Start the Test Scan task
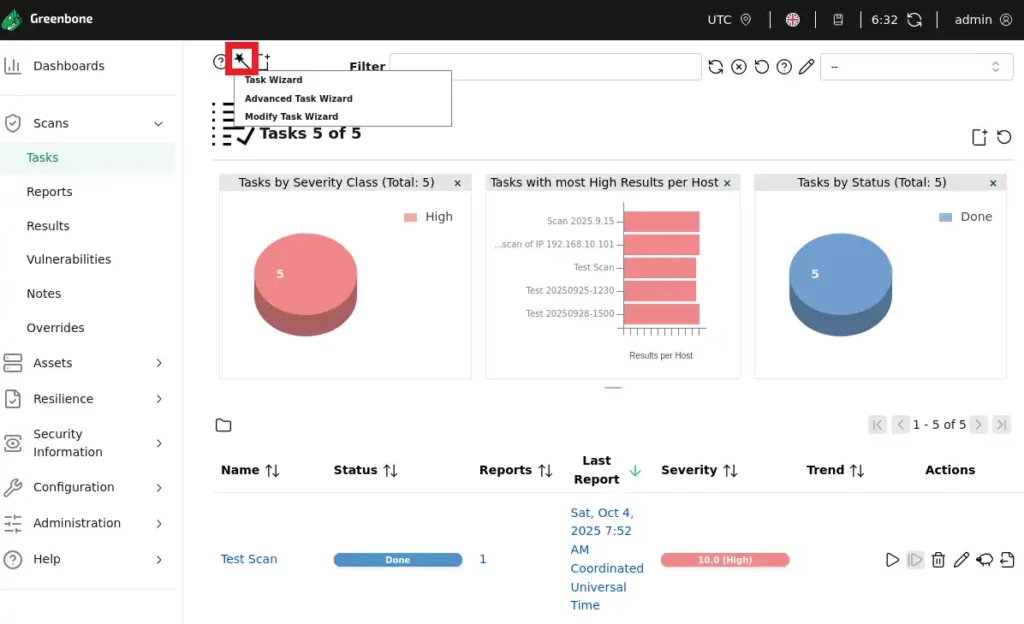 pos(892,560)
